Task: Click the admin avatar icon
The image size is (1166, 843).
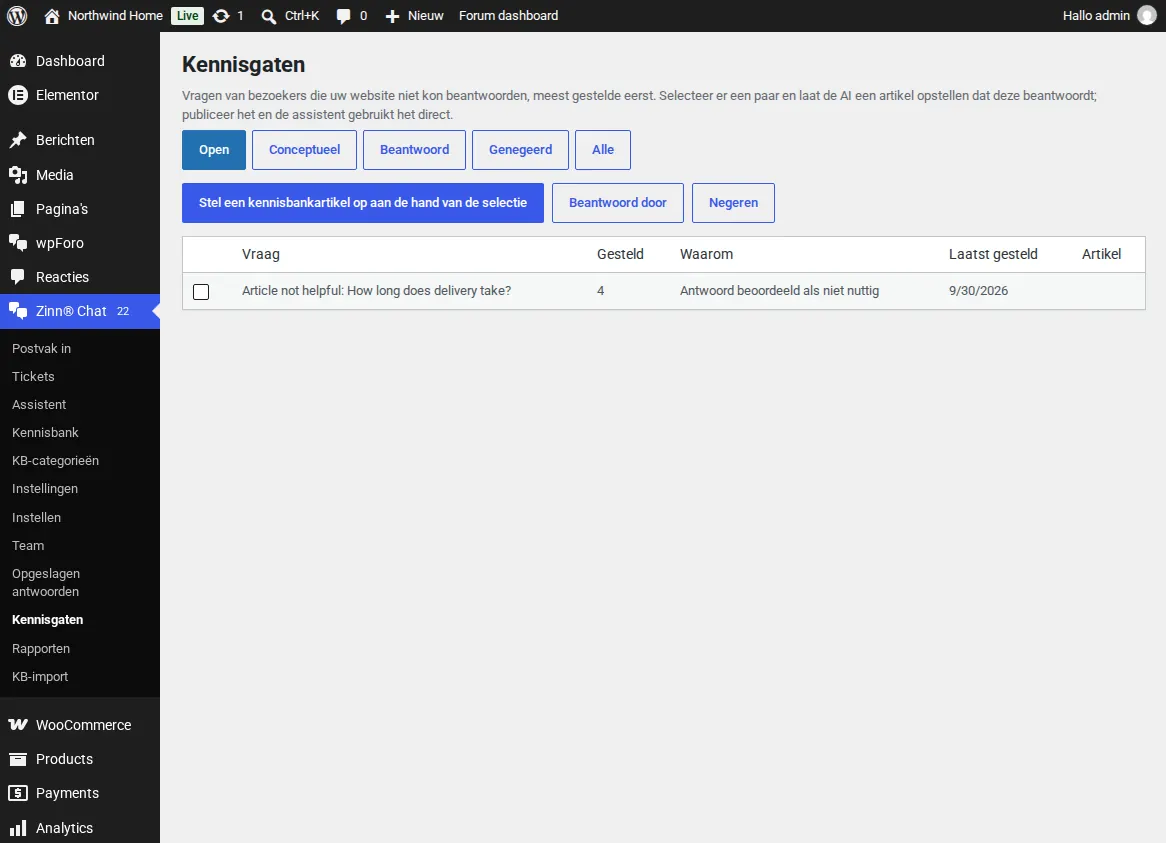Action: (1147, 16)
